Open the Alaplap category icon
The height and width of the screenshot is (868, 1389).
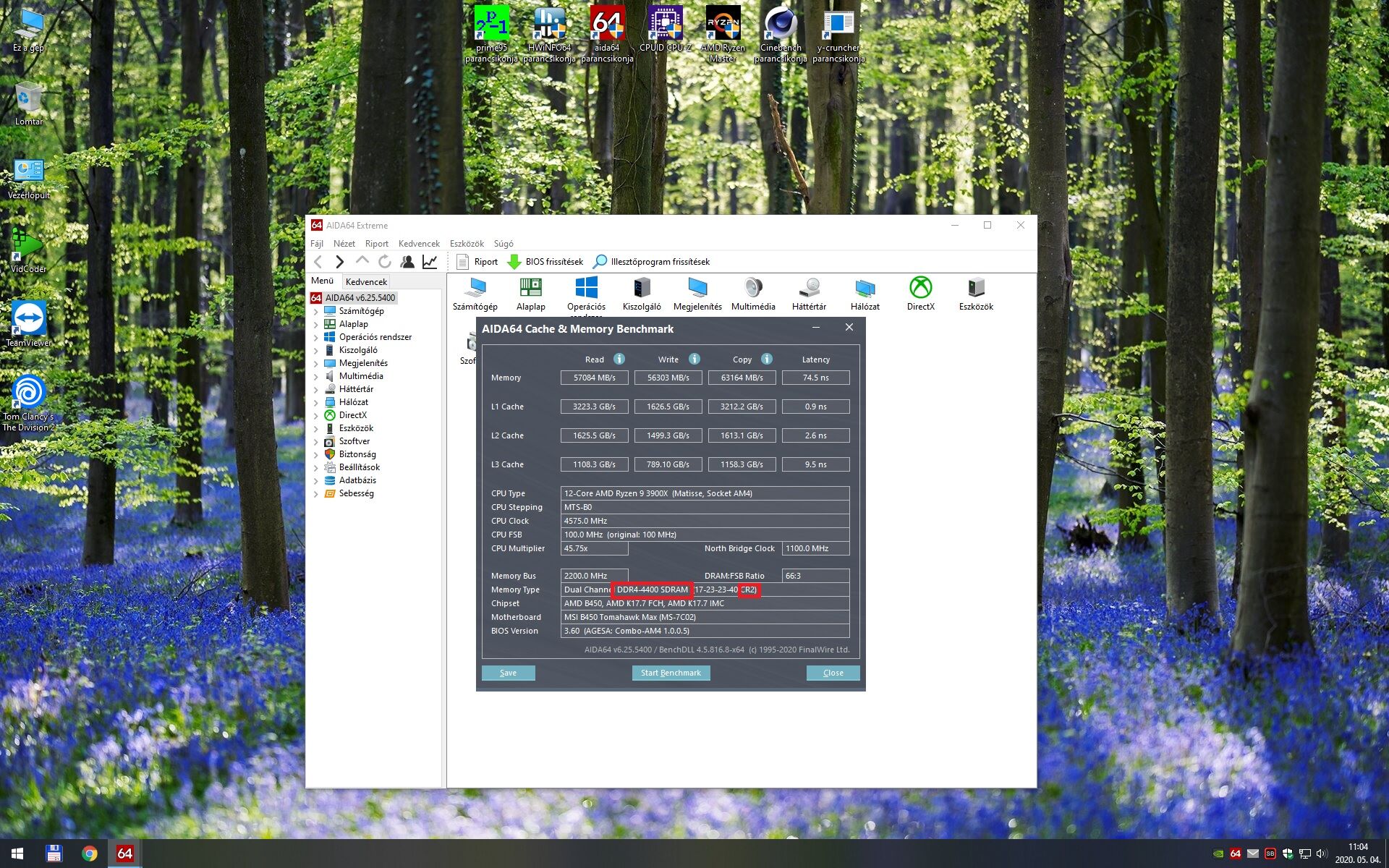point(531,294)
